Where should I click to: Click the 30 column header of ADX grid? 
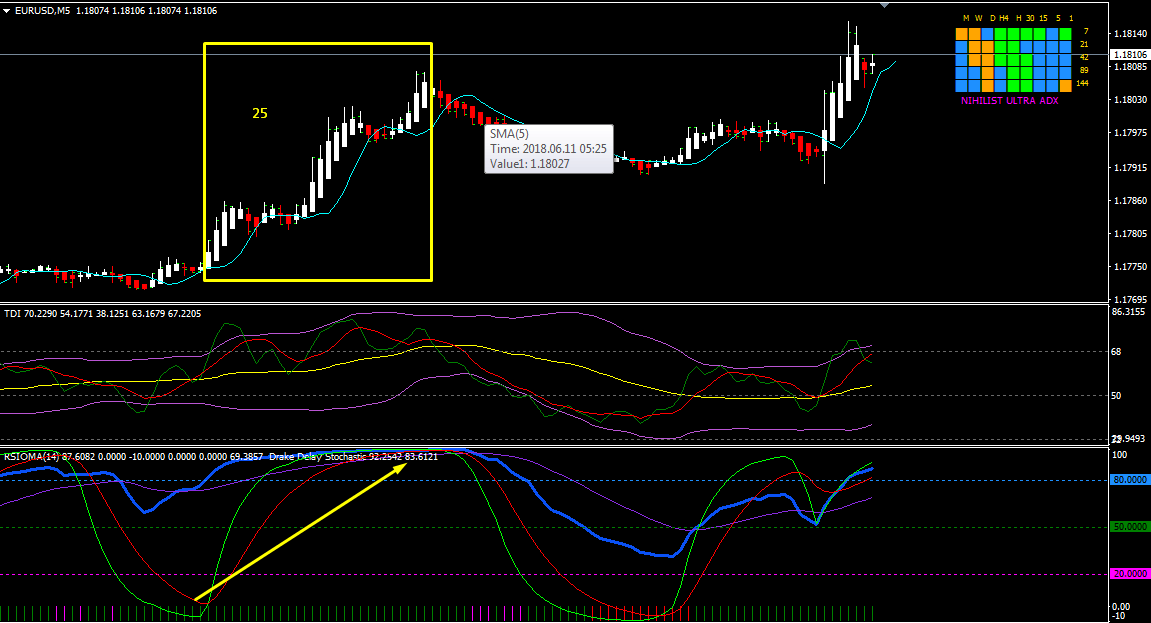click(x=1030, y=18)
